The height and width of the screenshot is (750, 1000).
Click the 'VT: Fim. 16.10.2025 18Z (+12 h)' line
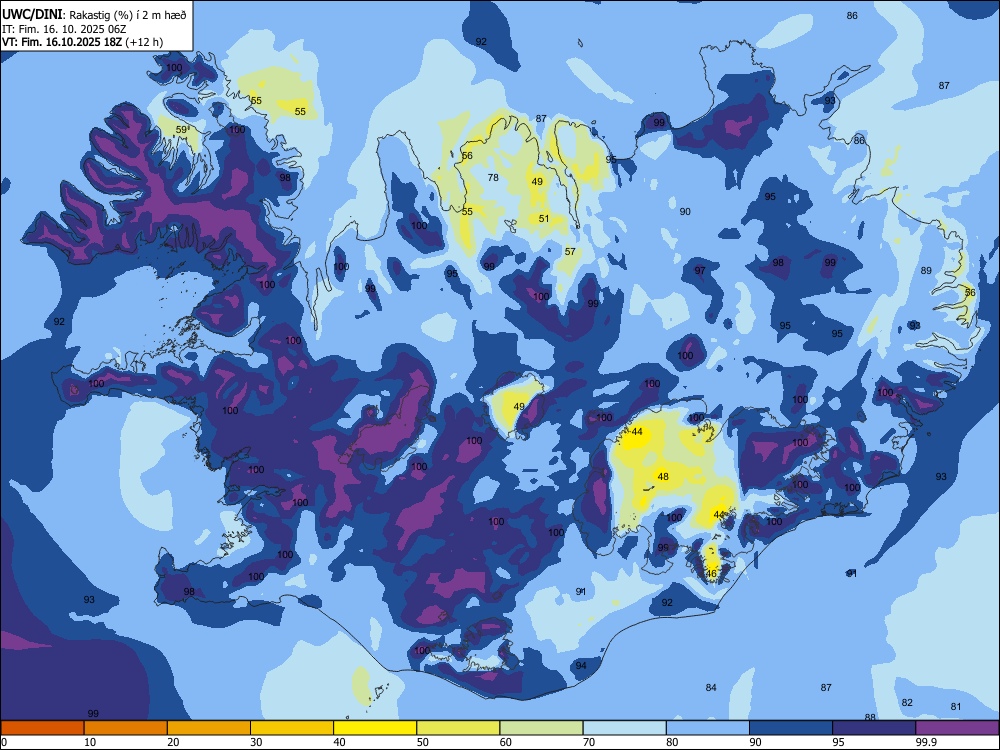pos(82,42)
